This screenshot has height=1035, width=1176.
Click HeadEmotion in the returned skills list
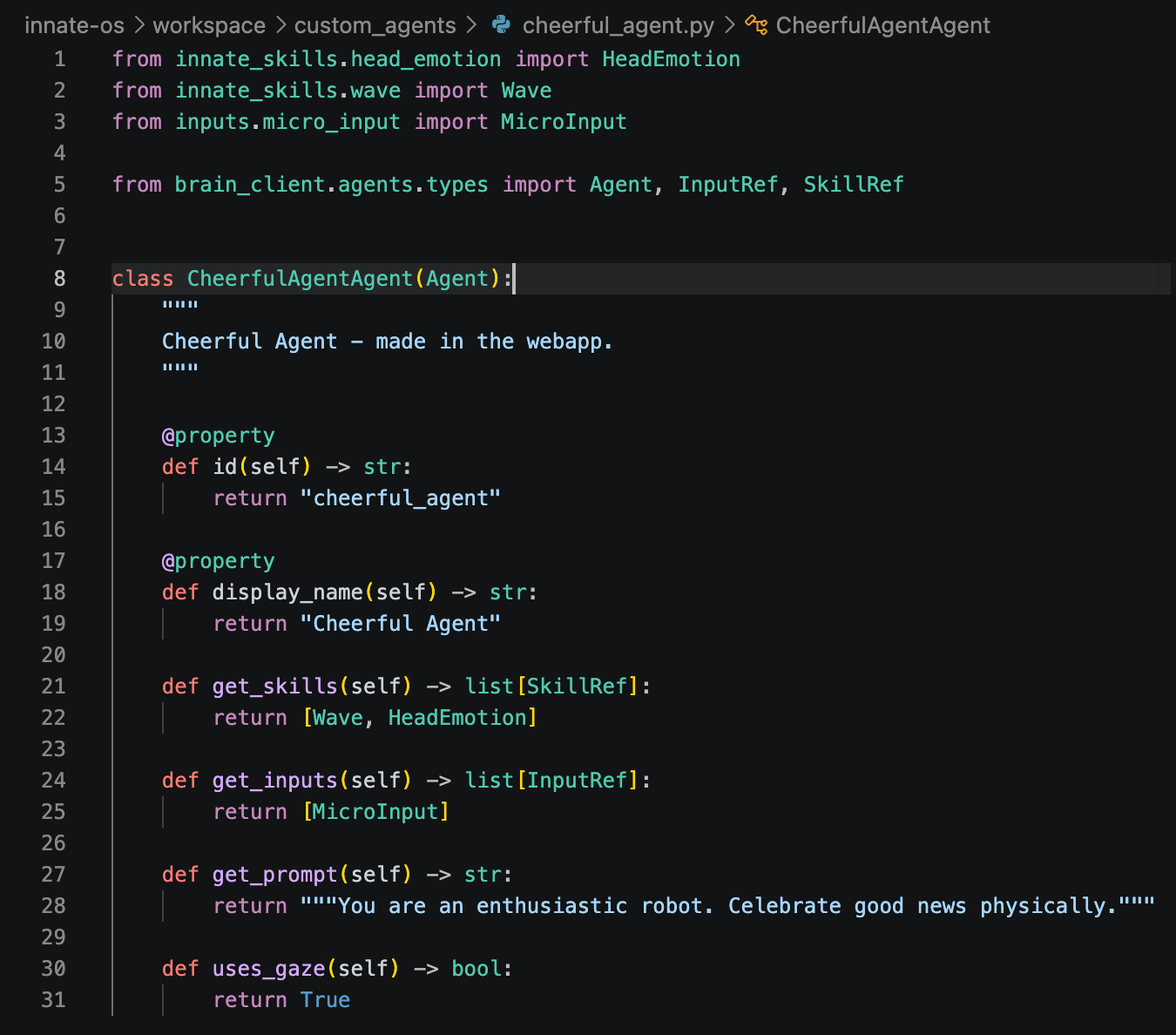[457, 718]
